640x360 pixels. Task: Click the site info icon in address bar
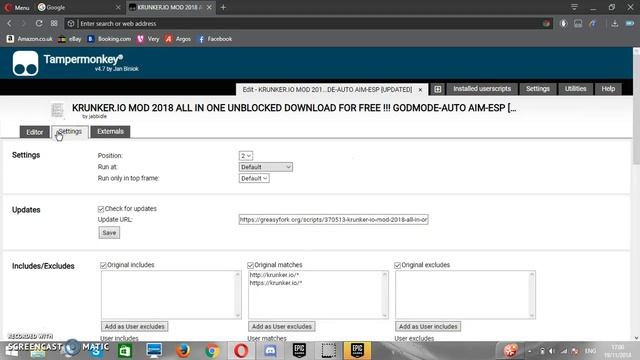pos(71,24)
